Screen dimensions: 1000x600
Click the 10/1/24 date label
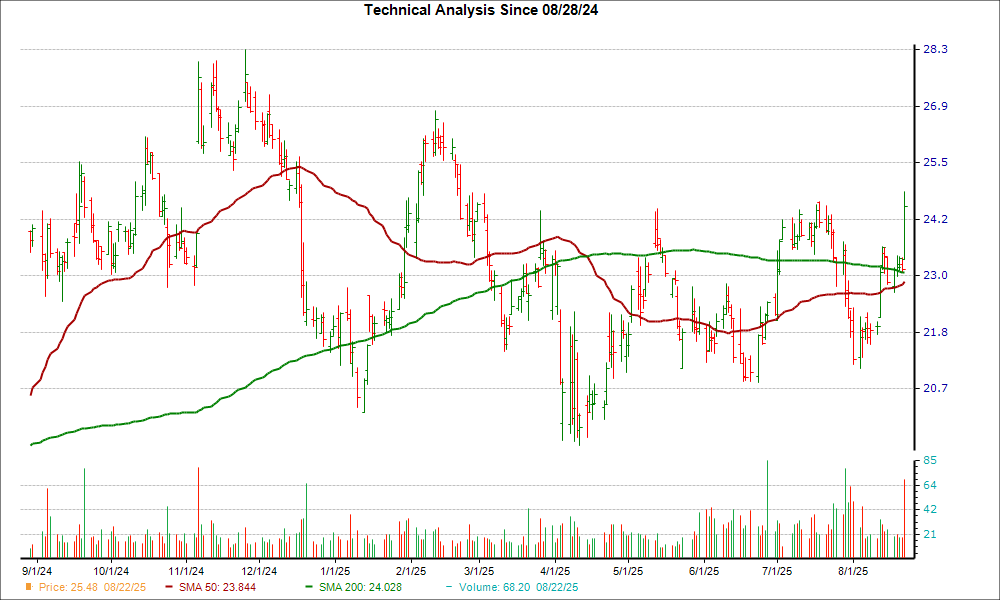[111, 571]
